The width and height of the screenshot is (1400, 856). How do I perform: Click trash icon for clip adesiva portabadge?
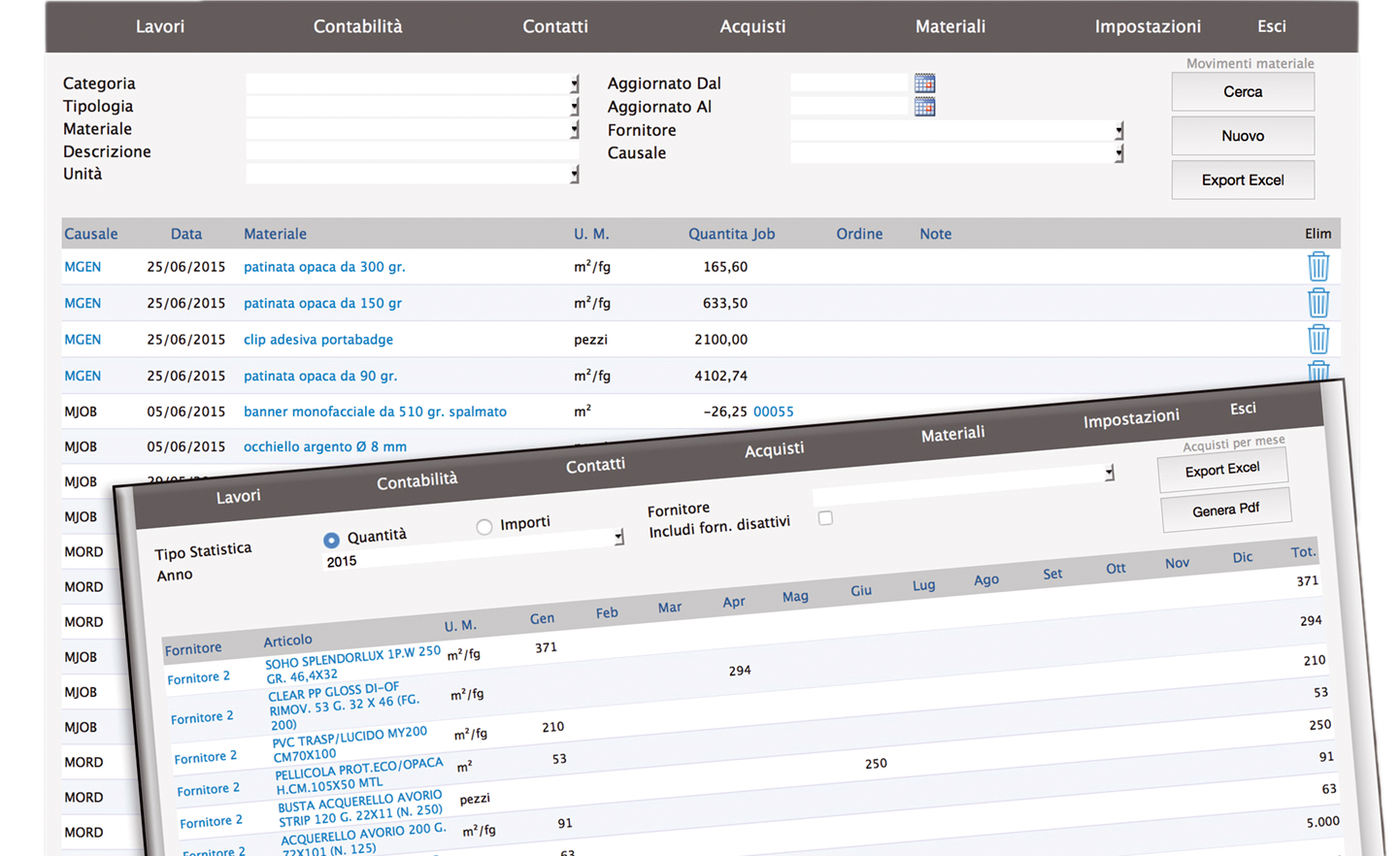tap(1317, 339)
